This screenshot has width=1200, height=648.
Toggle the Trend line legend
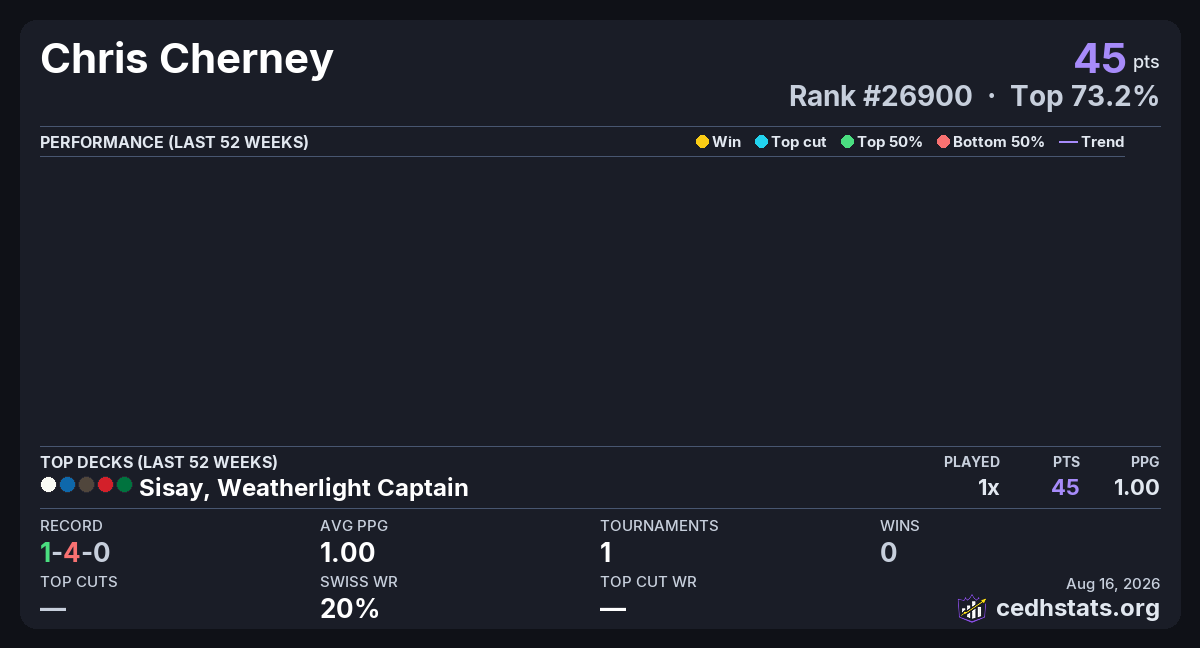pyautogui.click(x=1091, y=142)
